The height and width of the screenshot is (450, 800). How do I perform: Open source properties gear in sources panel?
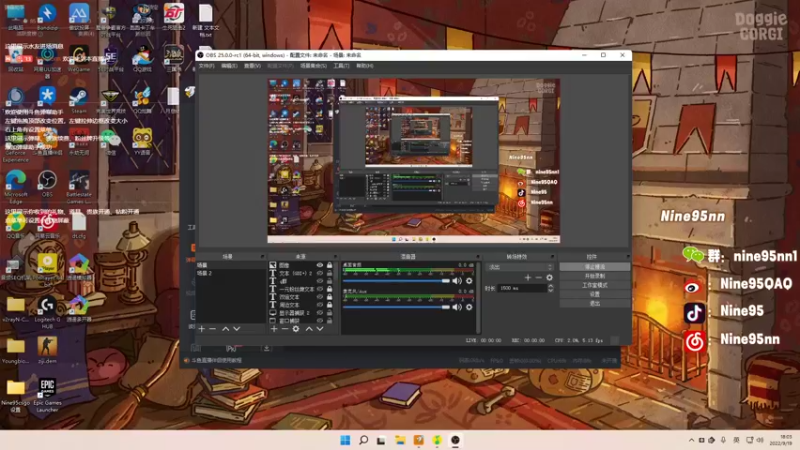296,329
